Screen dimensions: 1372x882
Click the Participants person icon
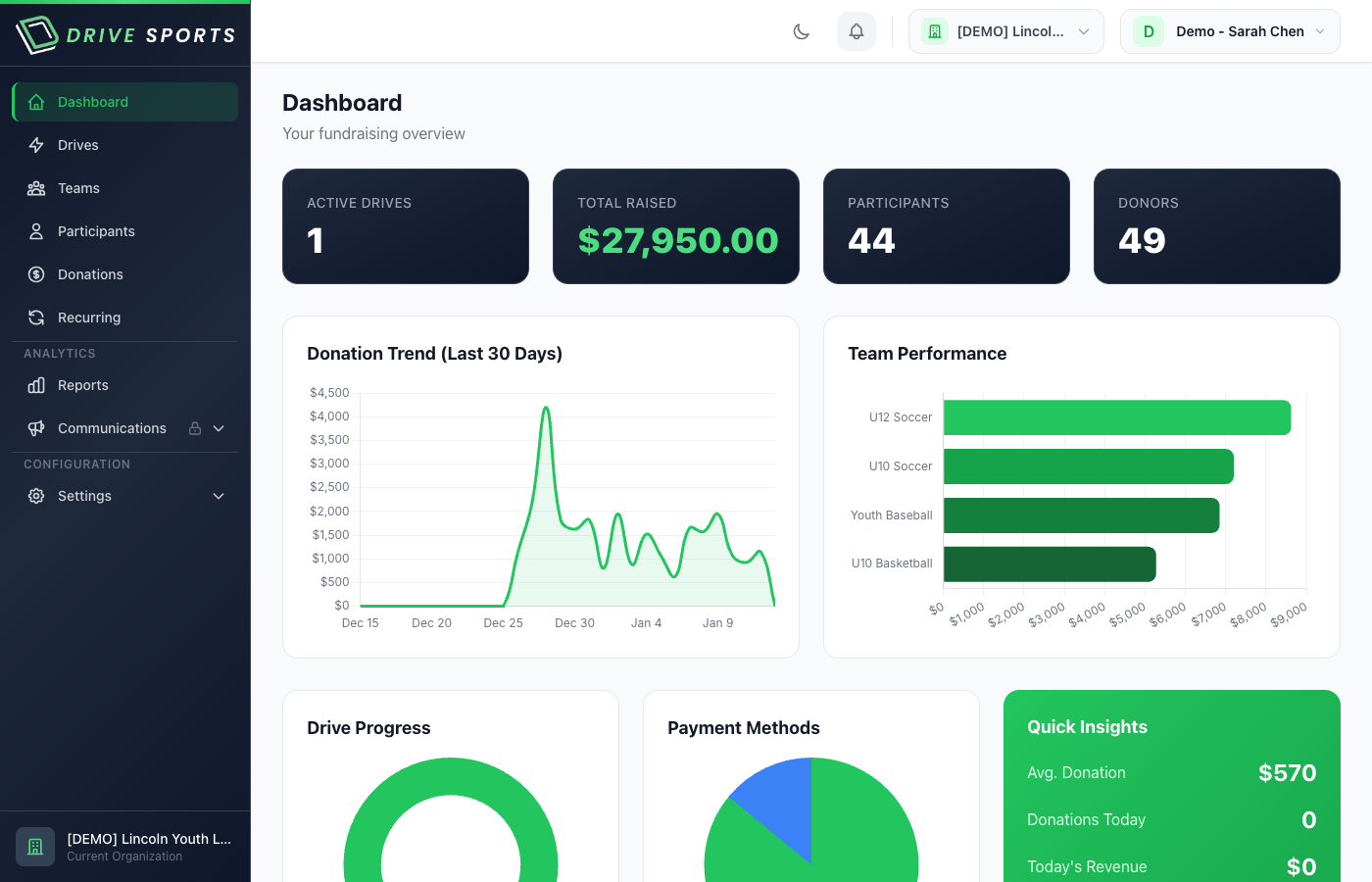36,231
